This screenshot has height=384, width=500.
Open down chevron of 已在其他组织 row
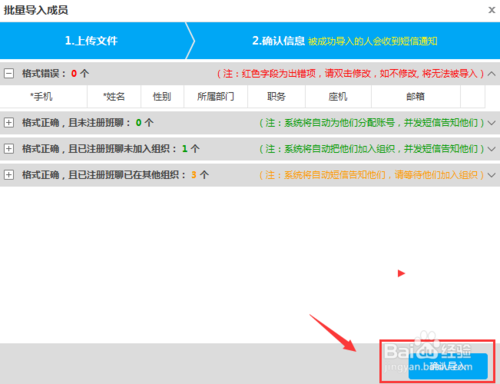click(x=491, y=175)
